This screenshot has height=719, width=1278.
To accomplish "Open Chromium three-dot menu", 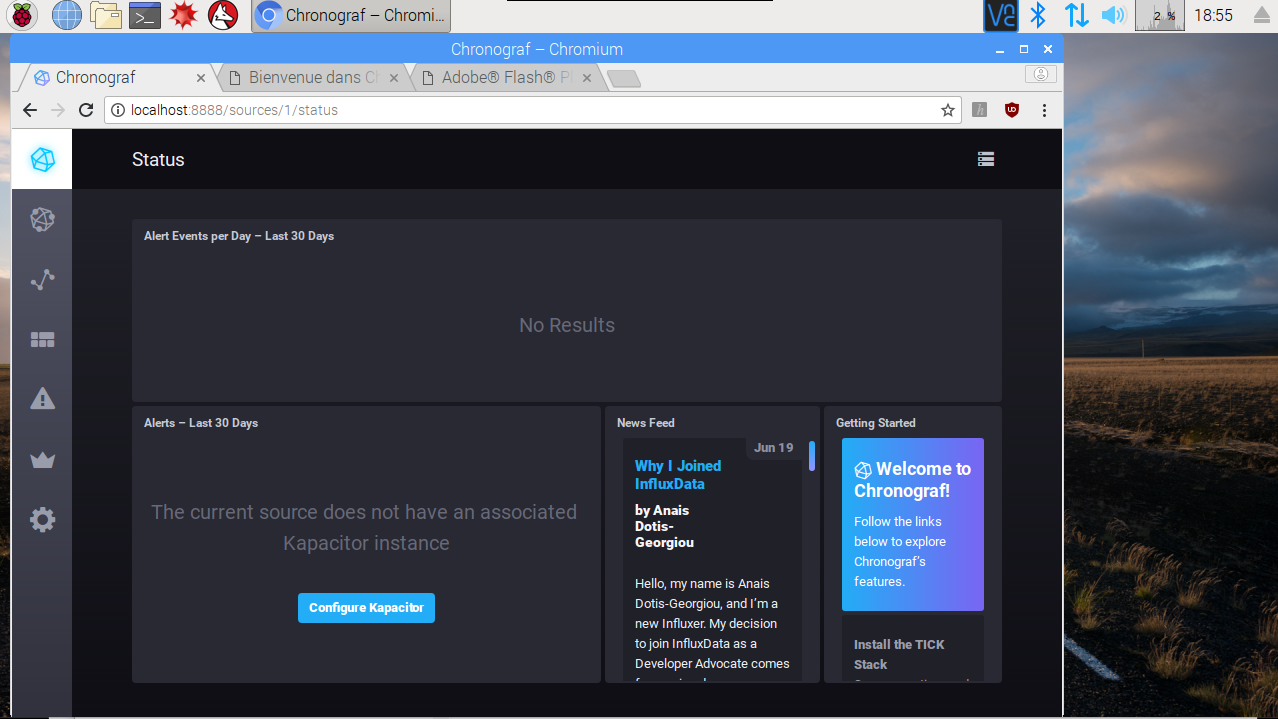I will click(1044, 110).
